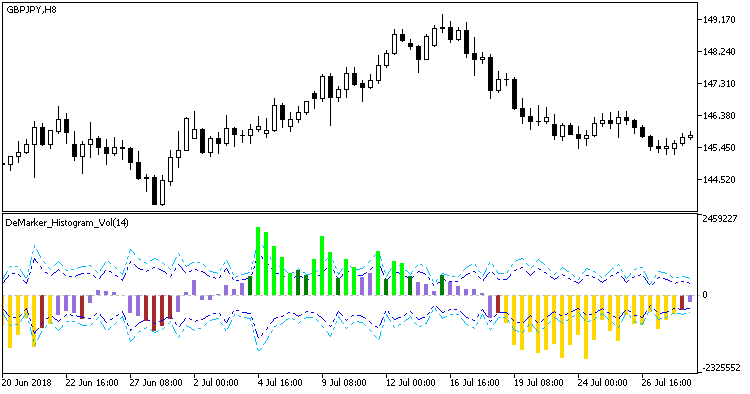Click the DeMarker_Histogram_Vol(14) indicator label
Screen dimensions: 750x394
(x=67, y=223)
